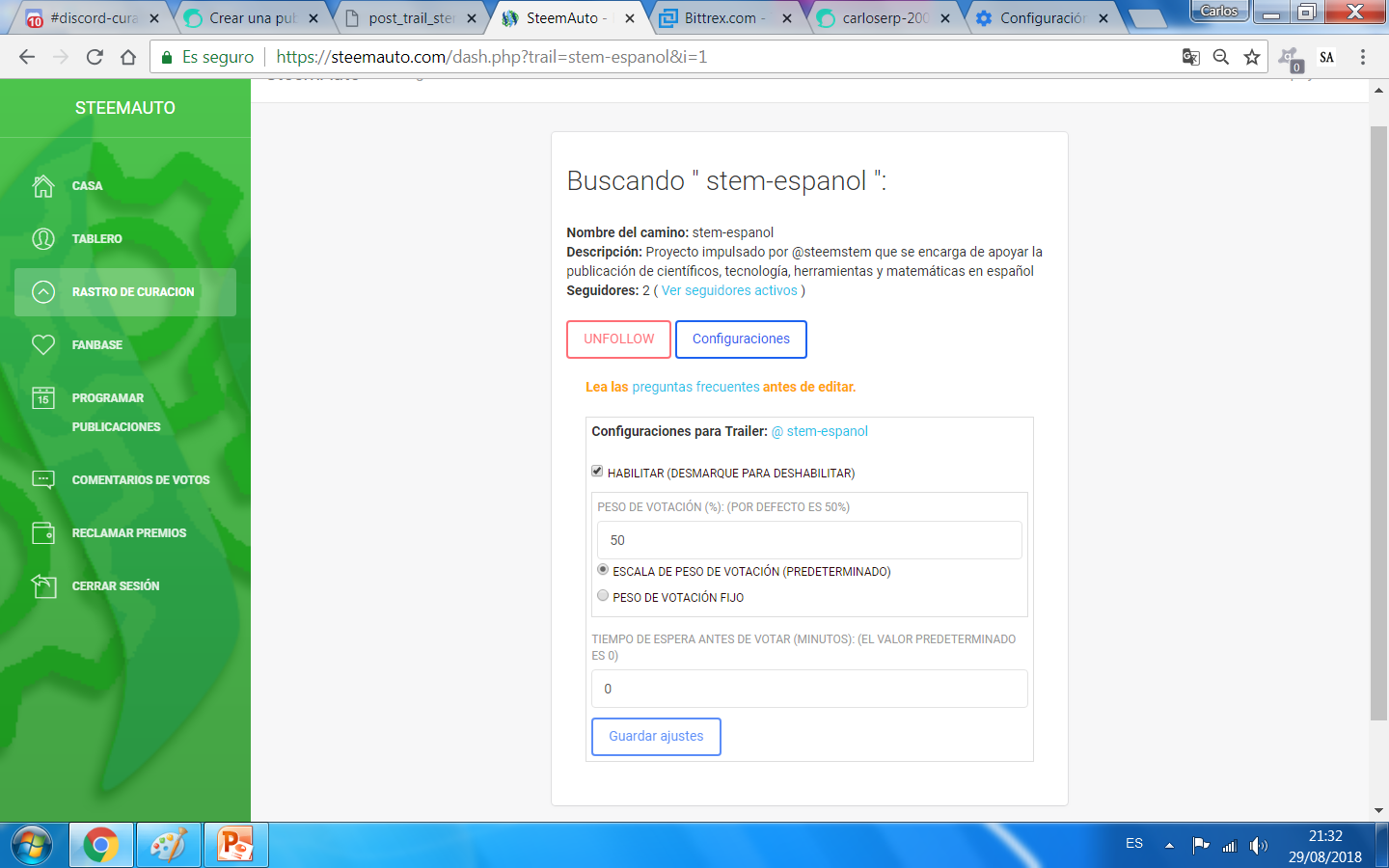Go to the browser home page icon
The width and height of the screenshot is (1389, 868).
click(128, 57)
